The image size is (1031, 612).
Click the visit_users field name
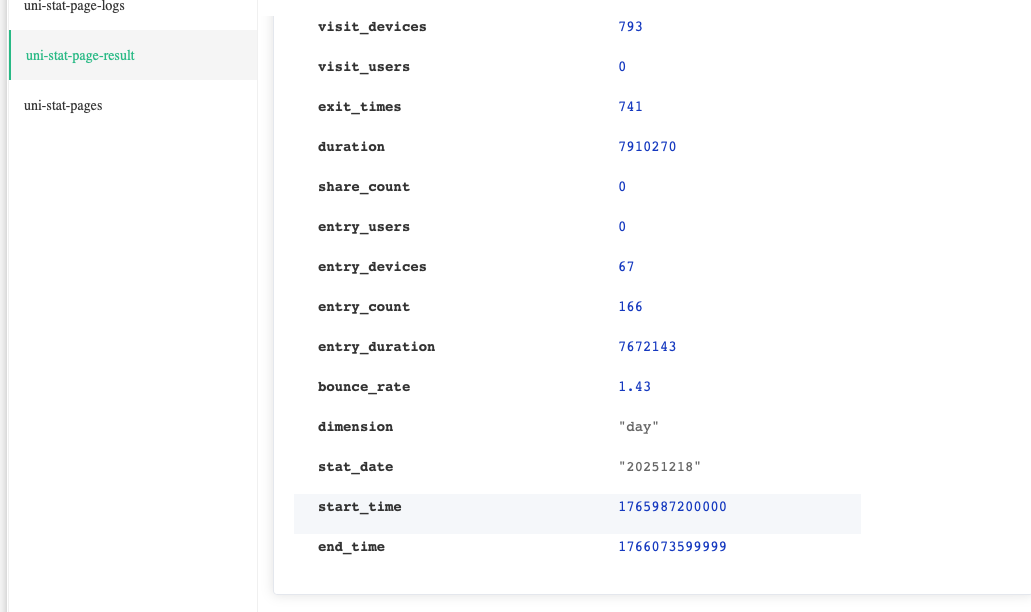(x=363, y=67)
